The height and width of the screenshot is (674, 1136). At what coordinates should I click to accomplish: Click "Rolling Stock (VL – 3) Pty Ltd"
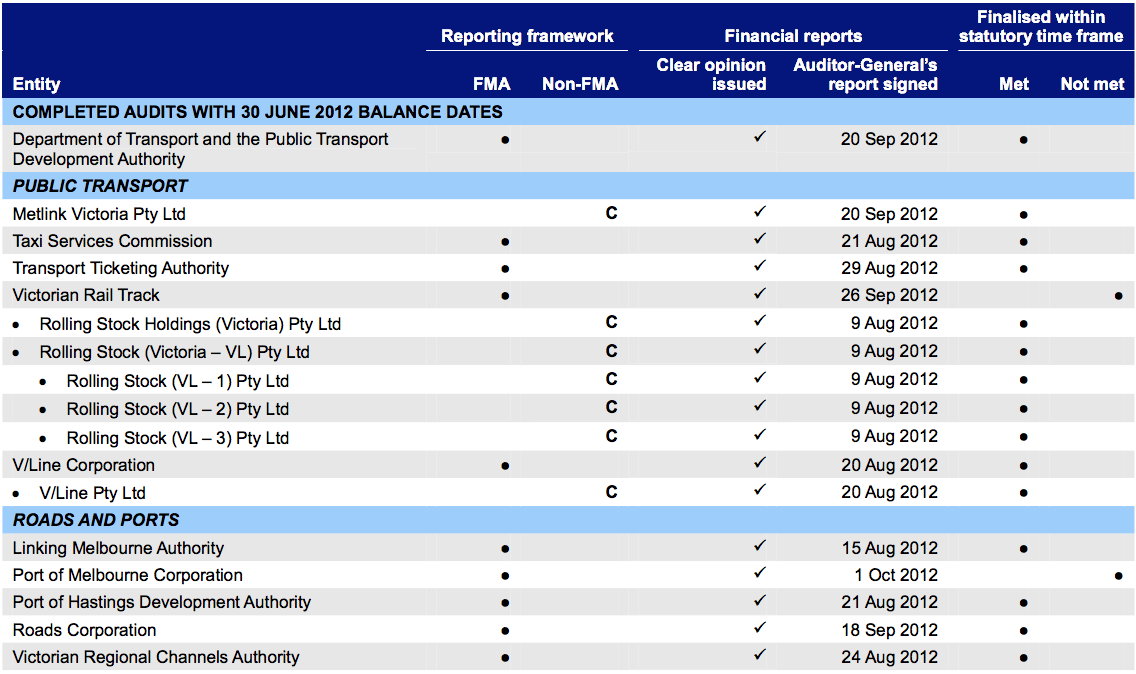(x=178, y=438)
